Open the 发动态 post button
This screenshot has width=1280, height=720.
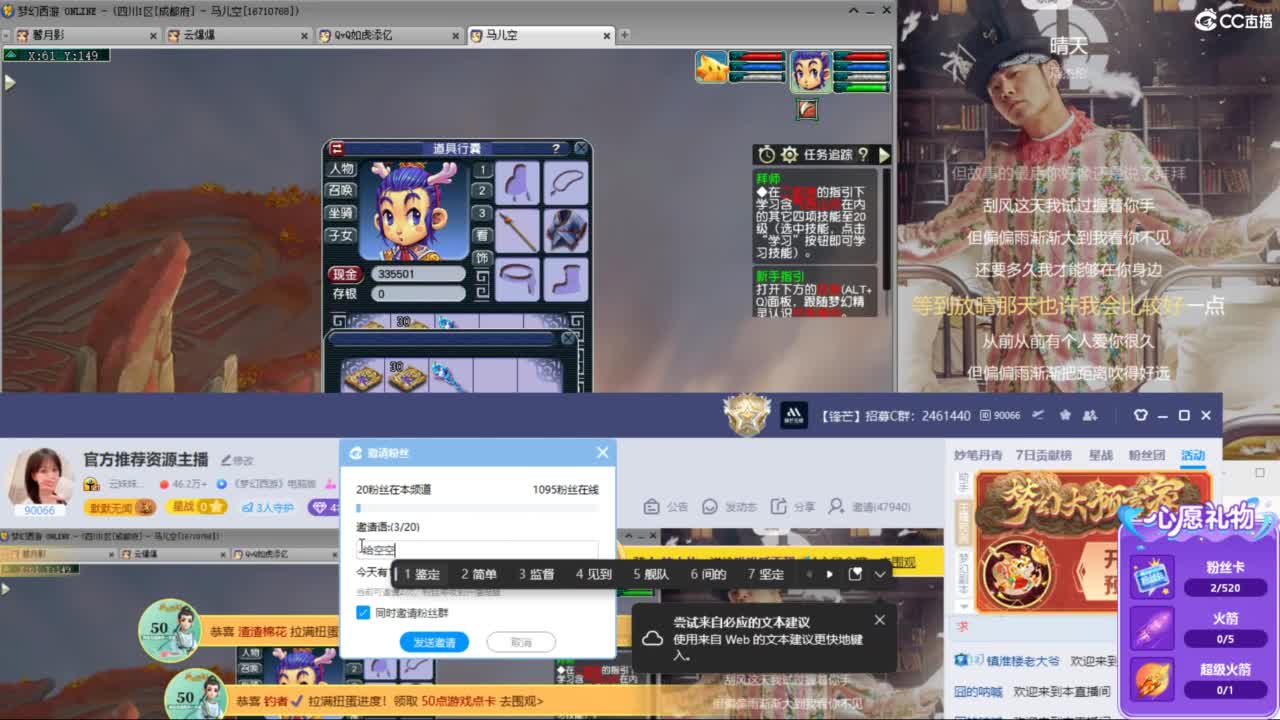[730, 507]
